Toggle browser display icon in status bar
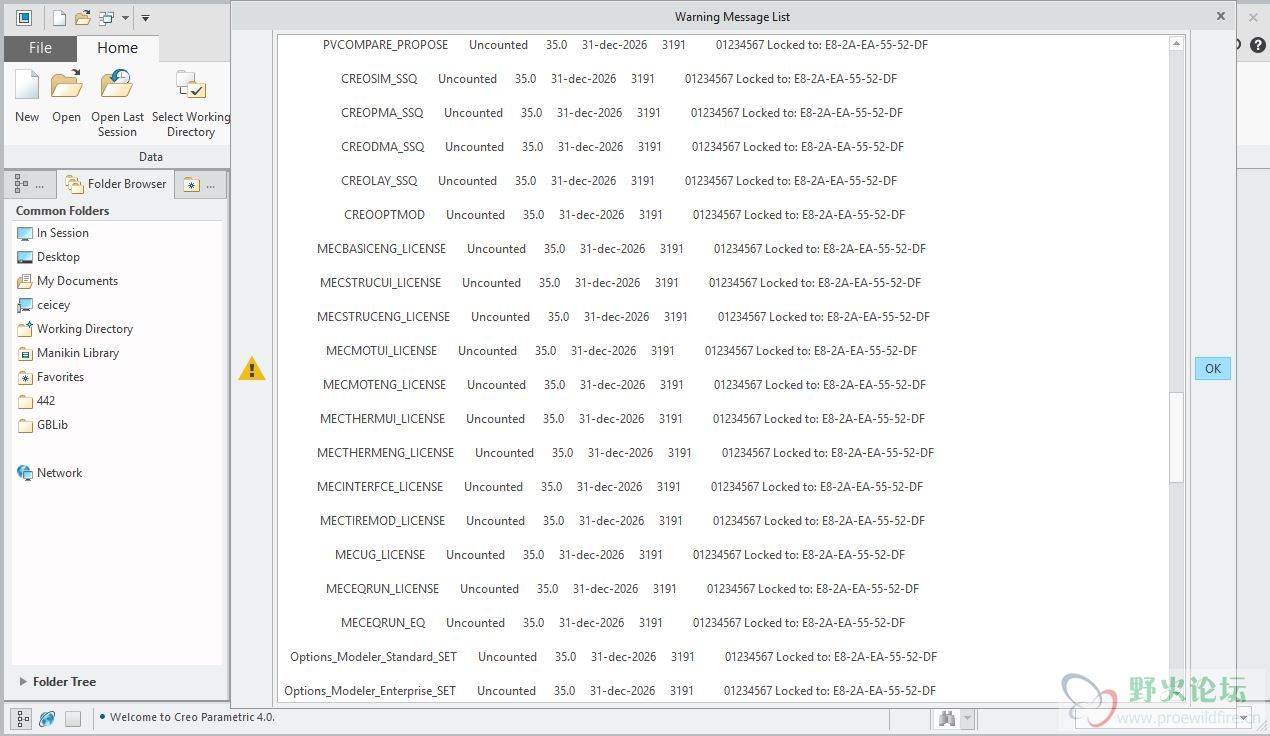This screenshot has width=1270, height=736. (x=47, y=718)
